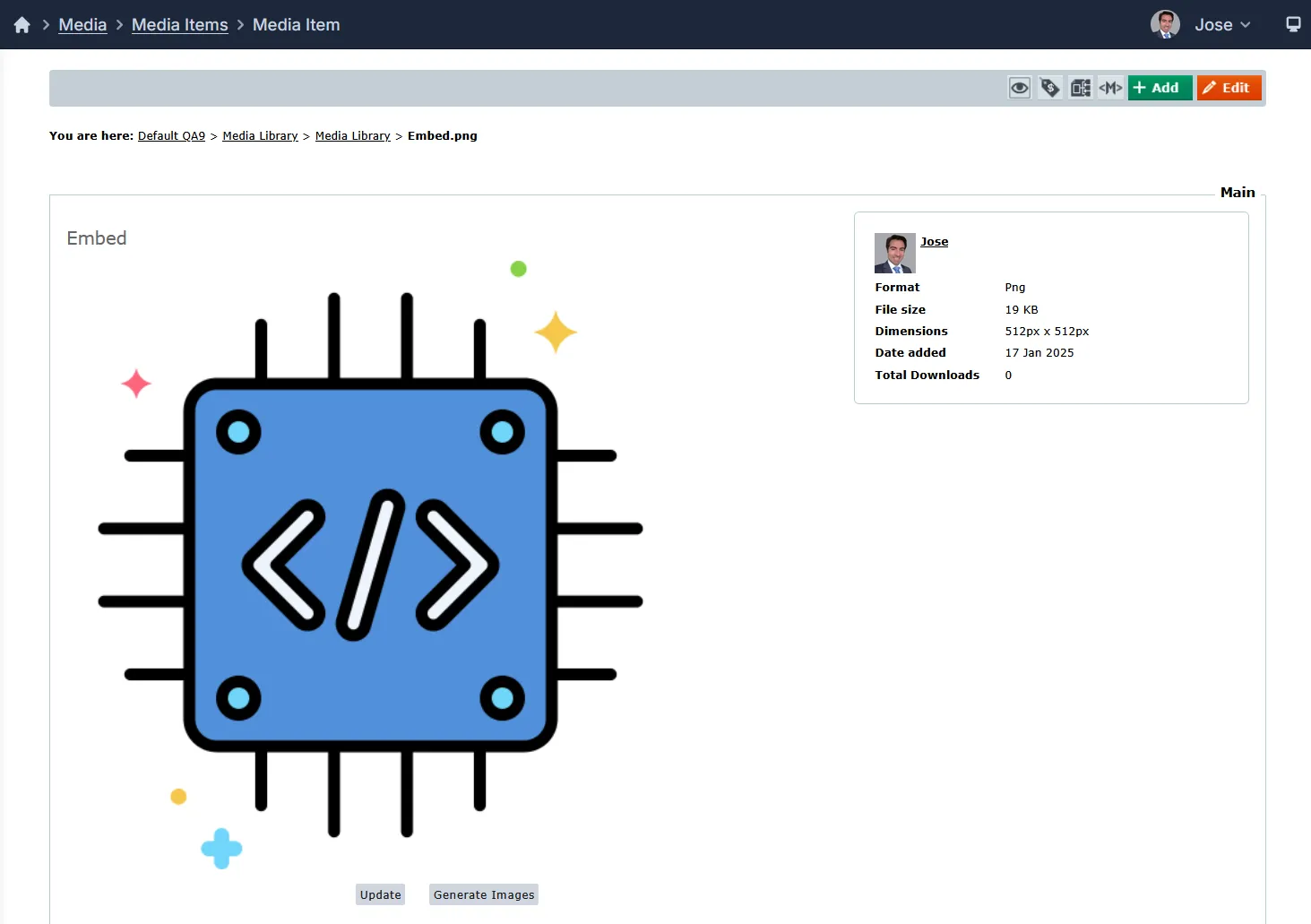1311x924 pixels.
Task: Click the Embed chip image preview
Action: coord(370,565)
